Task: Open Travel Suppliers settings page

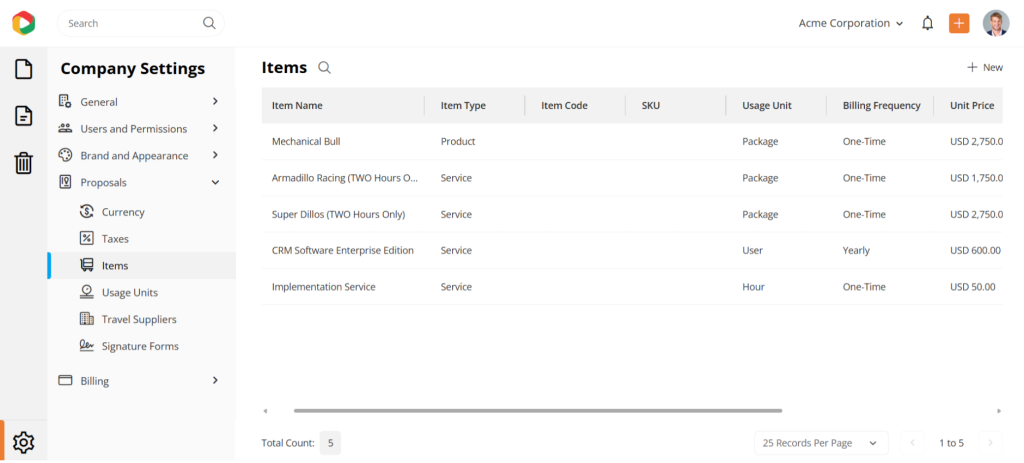Action: (x=138, y=320)
